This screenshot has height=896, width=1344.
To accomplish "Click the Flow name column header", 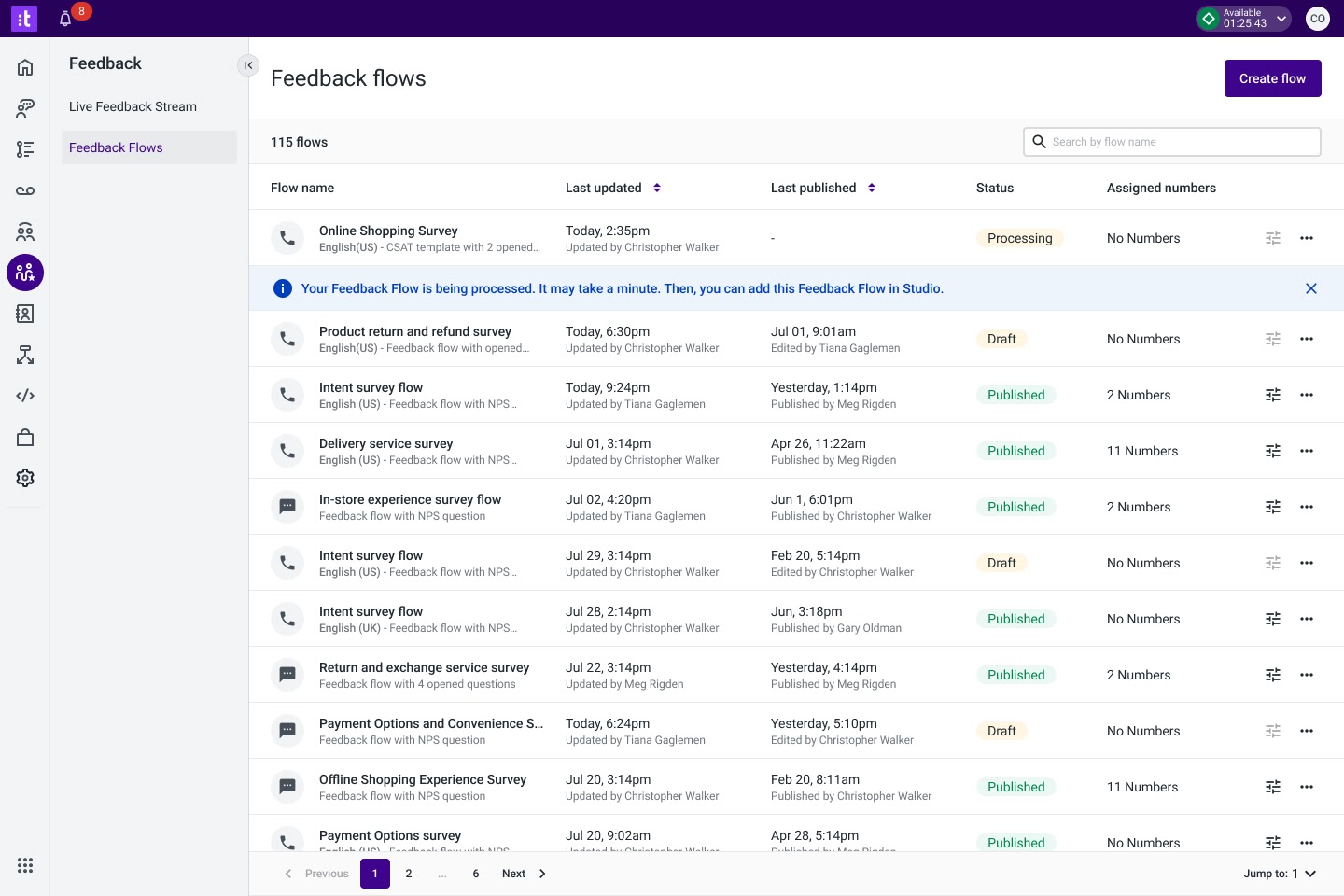I will point(302,188).
